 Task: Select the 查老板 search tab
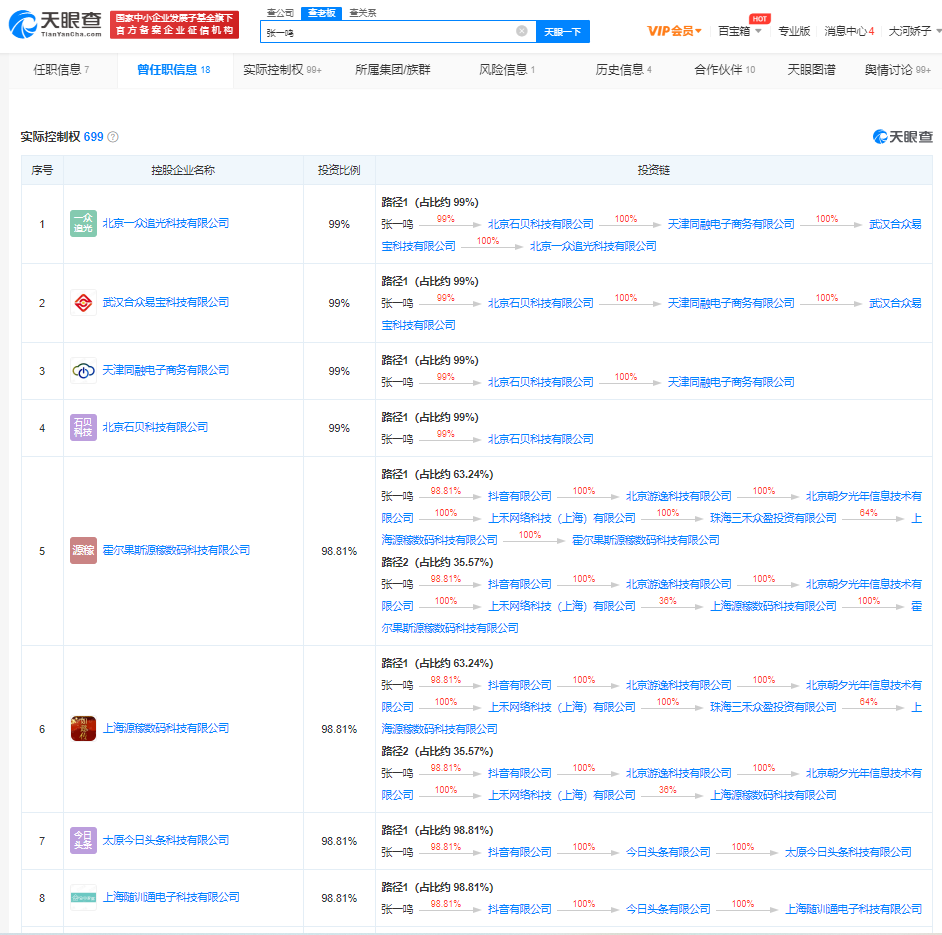(321, 13)
